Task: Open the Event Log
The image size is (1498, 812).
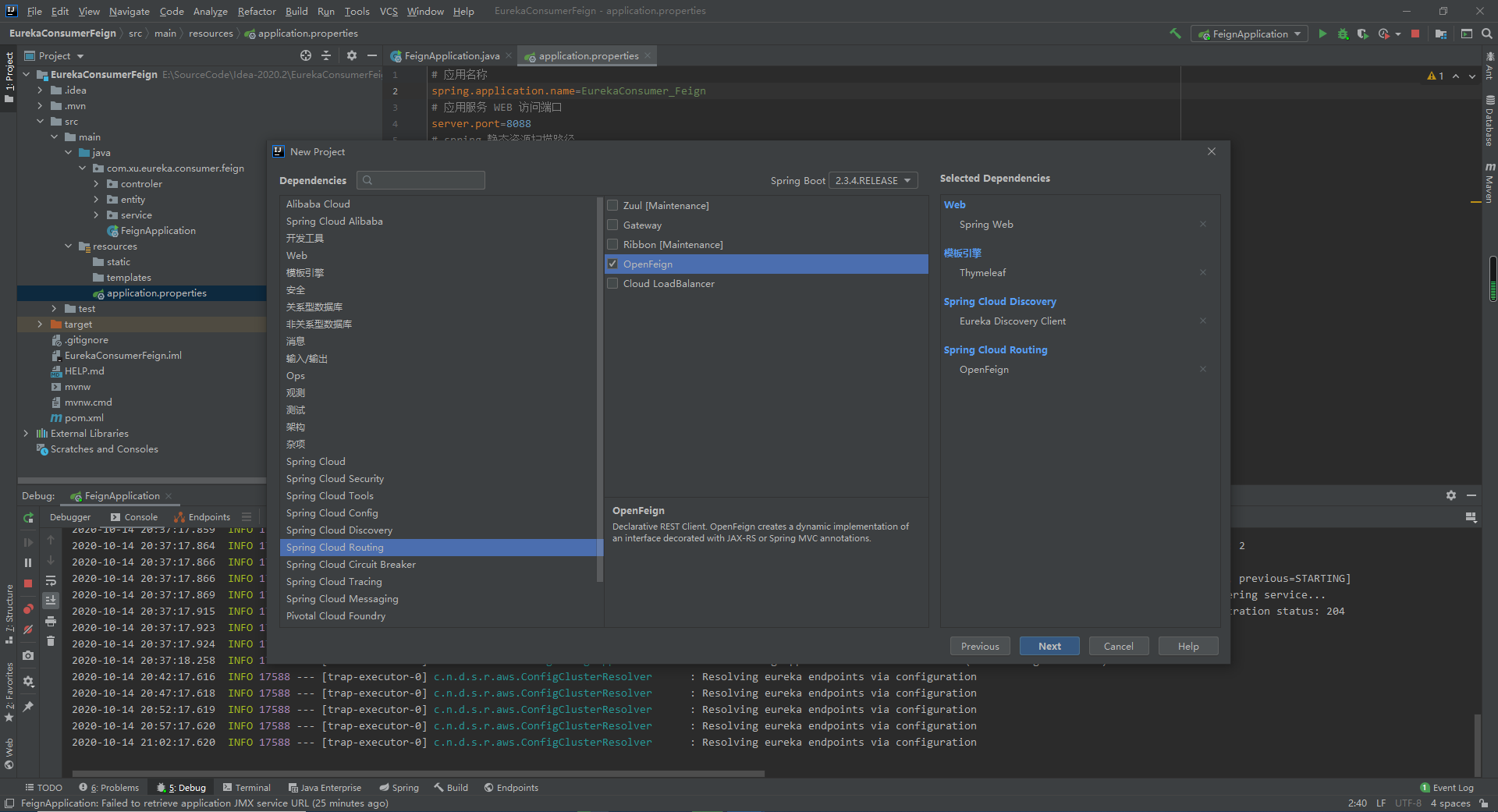Action: point(1447,787)
